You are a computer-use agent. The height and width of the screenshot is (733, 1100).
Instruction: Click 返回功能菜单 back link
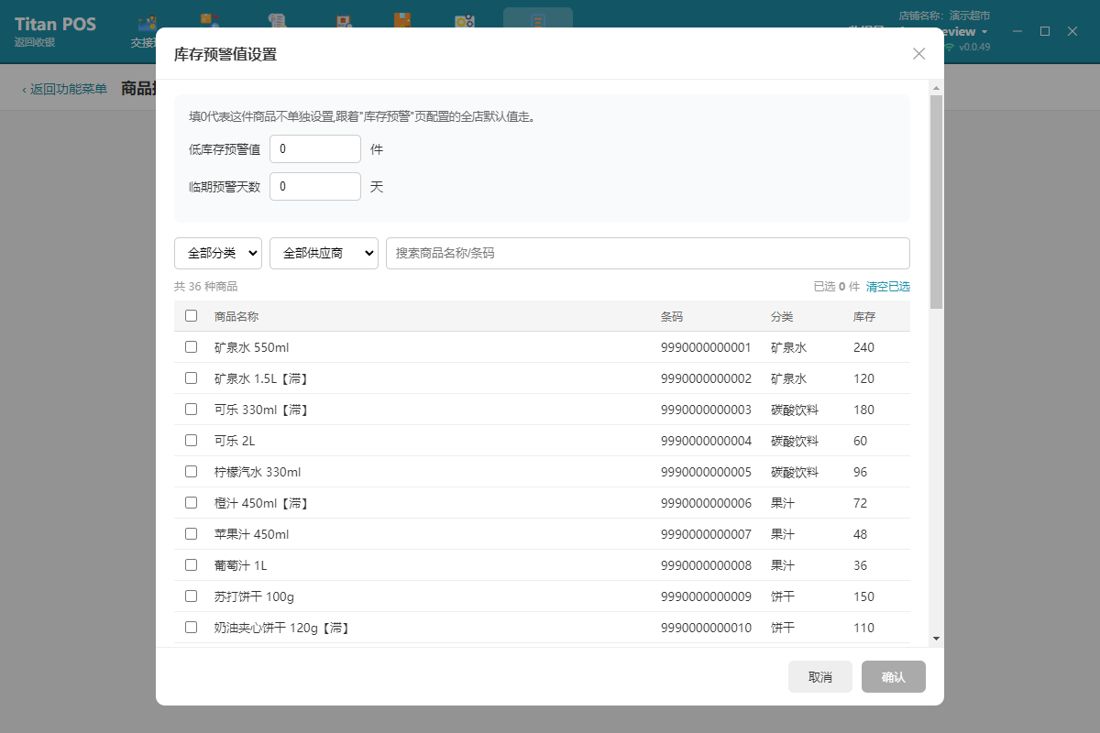click(x=65, y=89)
